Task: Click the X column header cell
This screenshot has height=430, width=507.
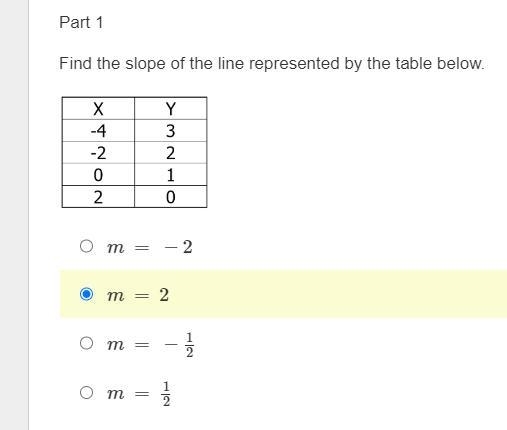Action: 98,108
